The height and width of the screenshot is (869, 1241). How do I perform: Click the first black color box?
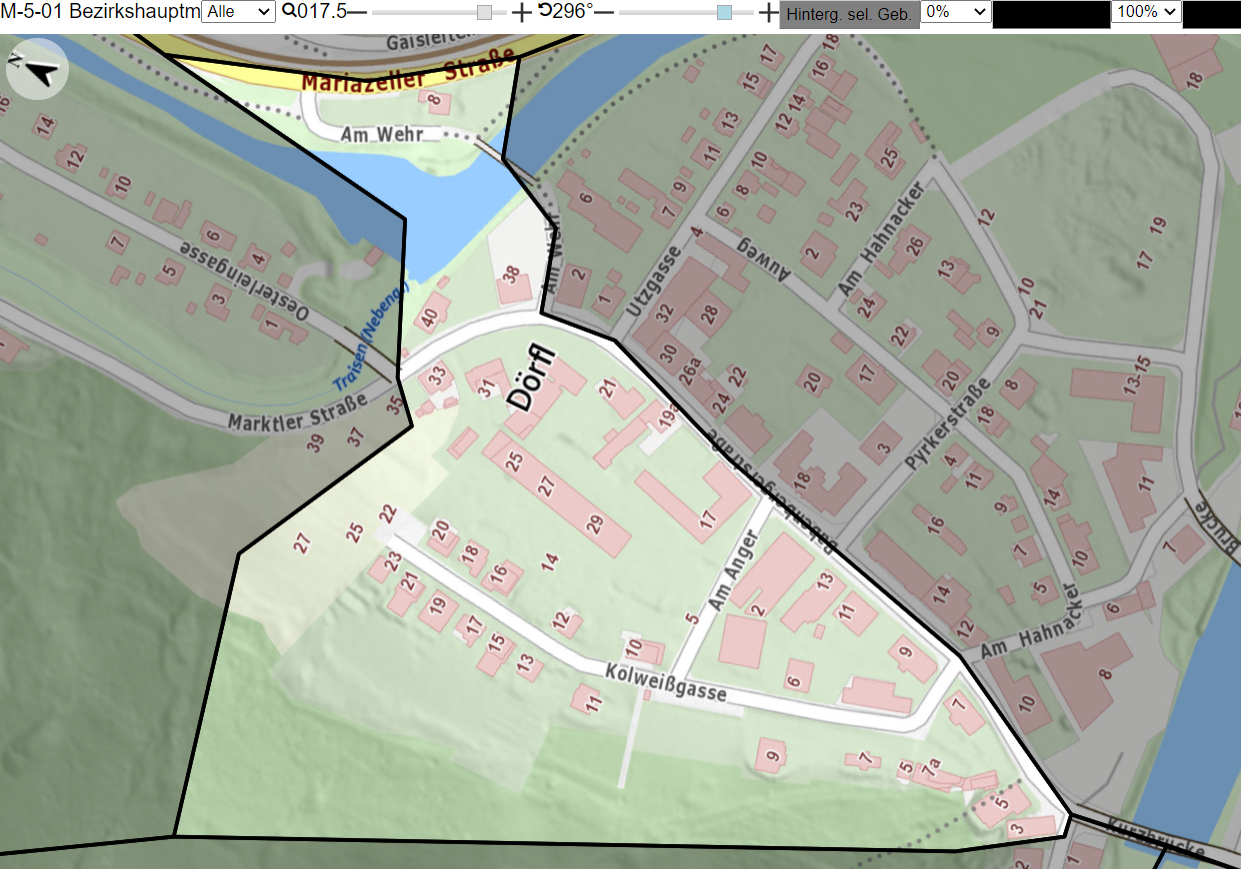tap(1051, 13)
